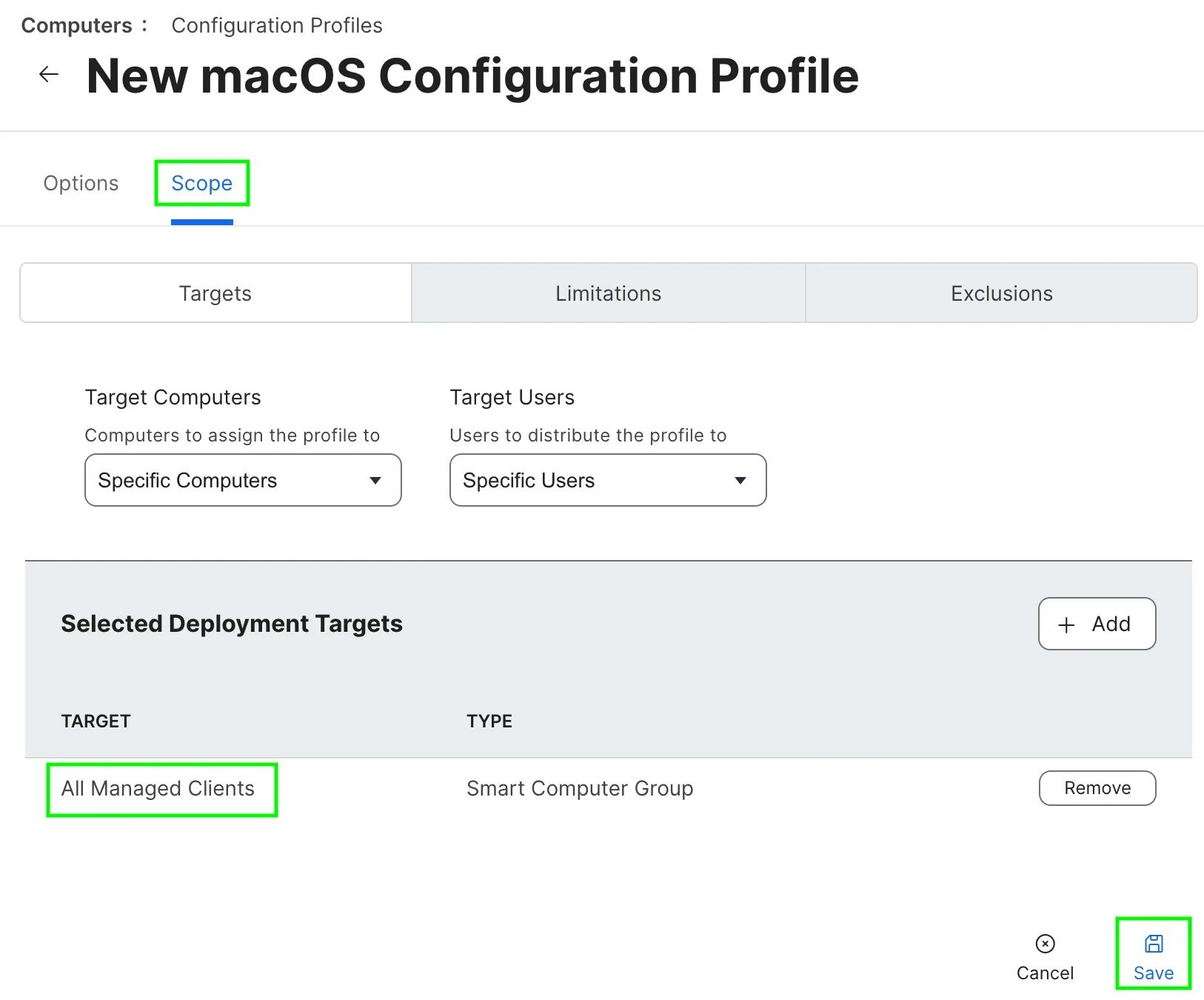Expand the Specific Users combo box
The width and height of the screenshot is (1204, 1000).
click(x=607, y=481)
